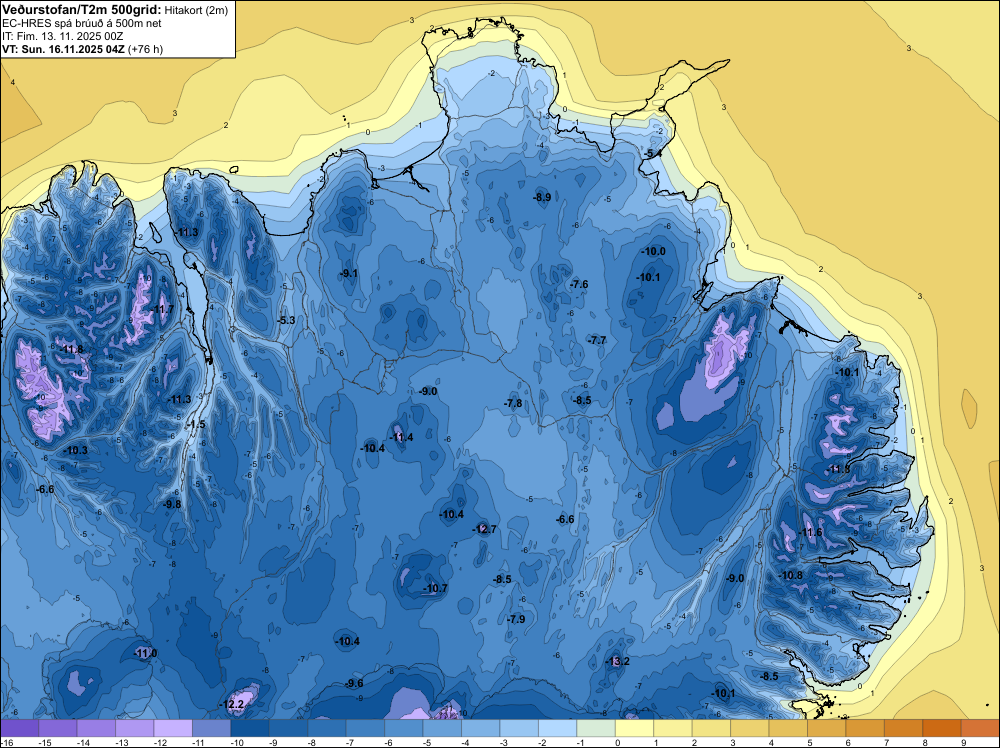Select the -10.3 temperature value
1000x748 pixels.
click(75, 450)
